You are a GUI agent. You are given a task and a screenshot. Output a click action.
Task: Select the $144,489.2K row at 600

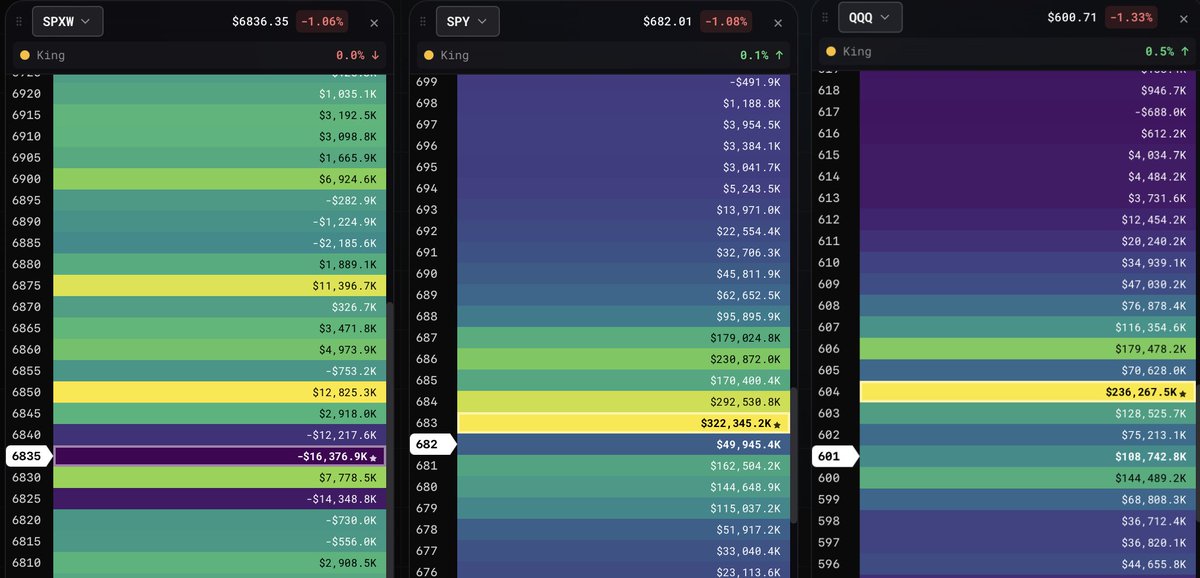(x=1027, y=478)
